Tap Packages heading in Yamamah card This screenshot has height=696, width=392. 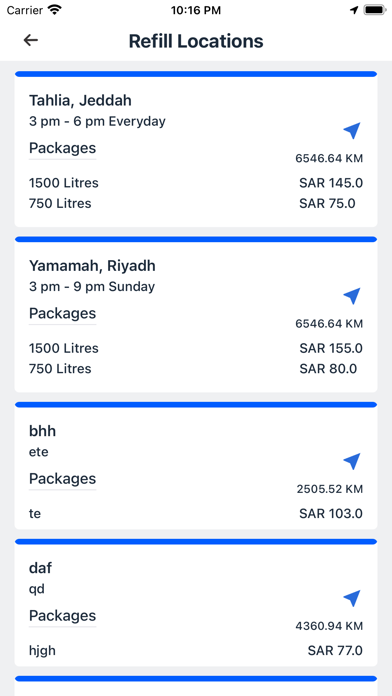(63, 313)
